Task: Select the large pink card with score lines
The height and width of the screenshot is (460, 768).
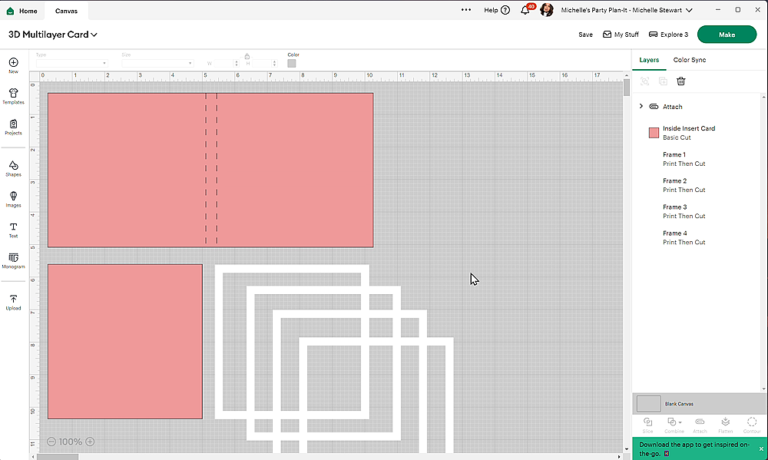Action: pyautogui.click(x=211, y=170)
